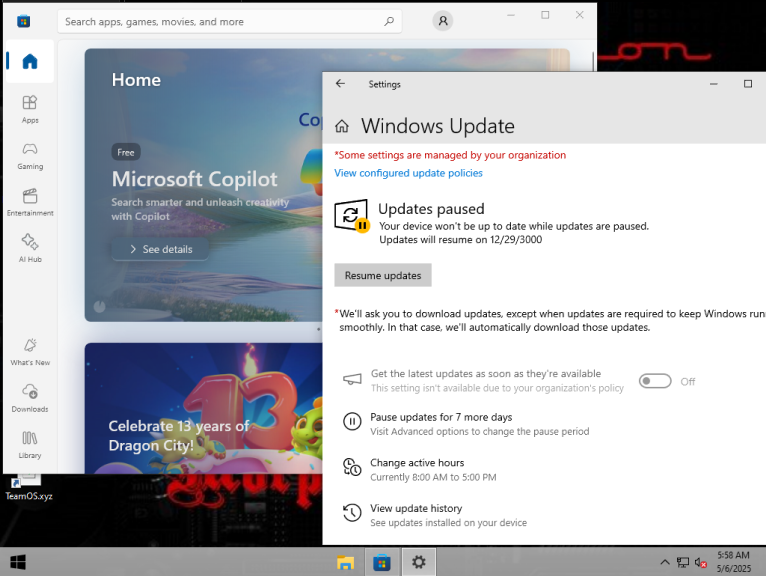Open Gaming section in Microsoft Store
The image size is (766, 576).
[30, 156]
